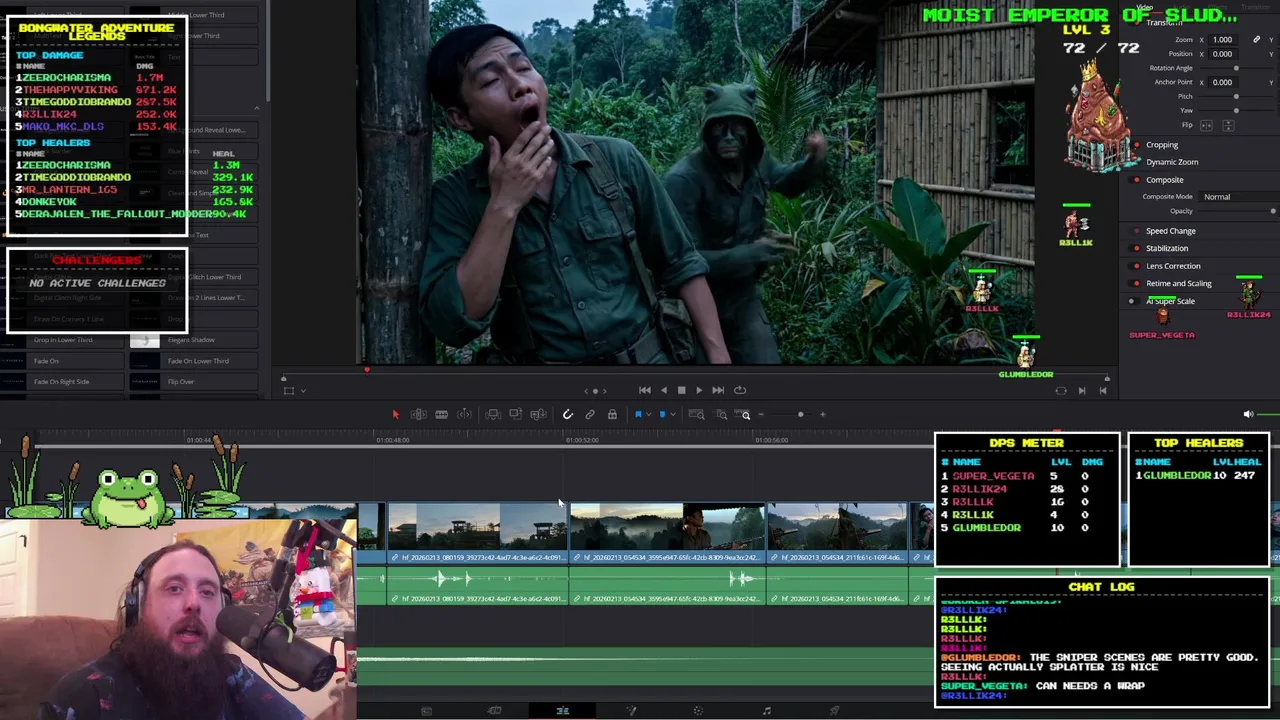Choose the Dynamic Trim Mode tool

(441, 414)
